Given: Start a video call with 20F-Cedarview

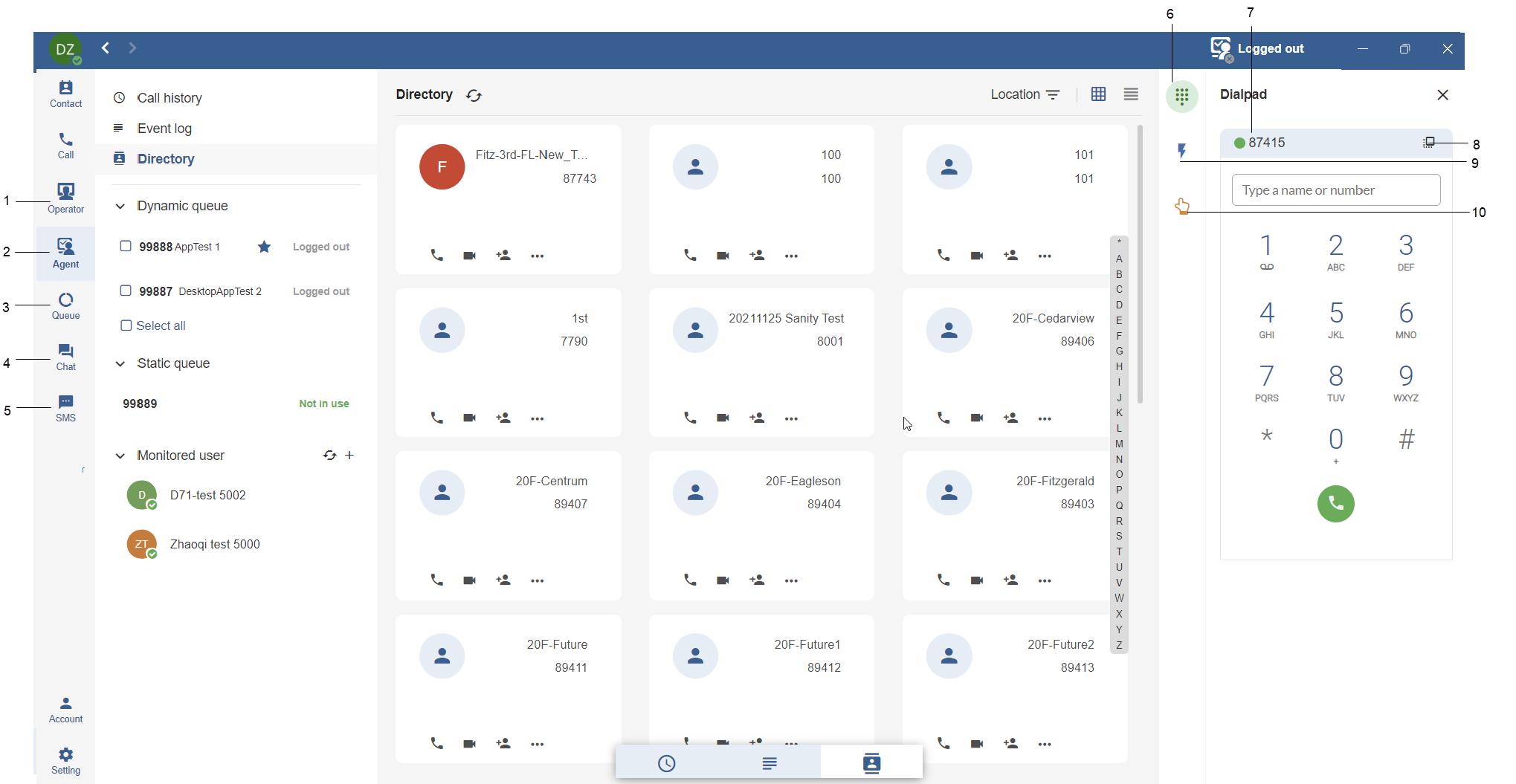Looking at the screenshot, I should point(976,418).
